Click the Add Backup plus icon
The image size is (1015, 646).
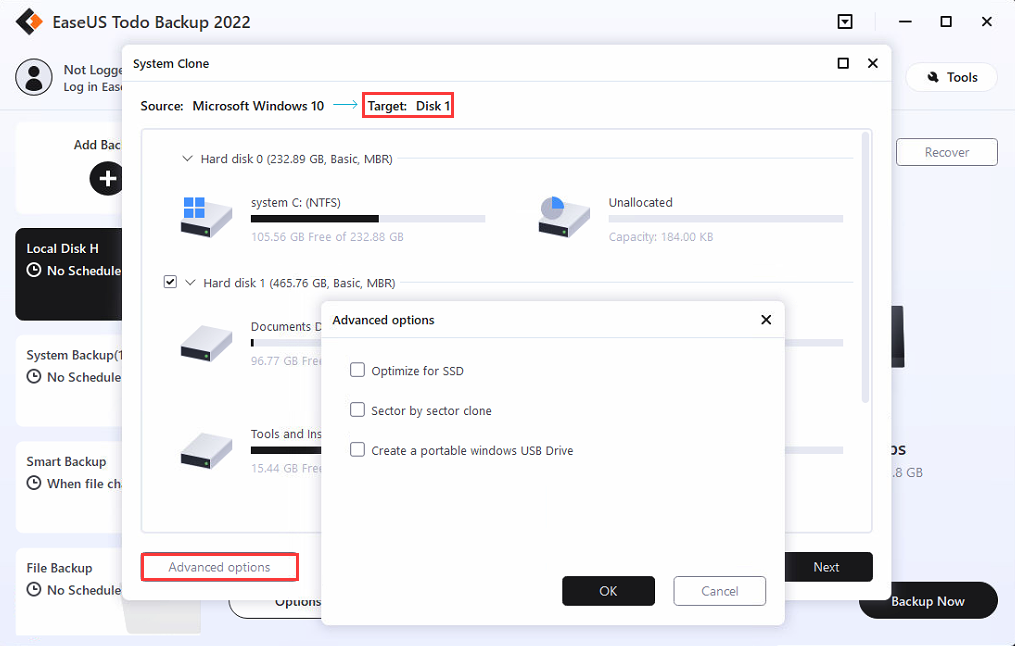(107, 178)
